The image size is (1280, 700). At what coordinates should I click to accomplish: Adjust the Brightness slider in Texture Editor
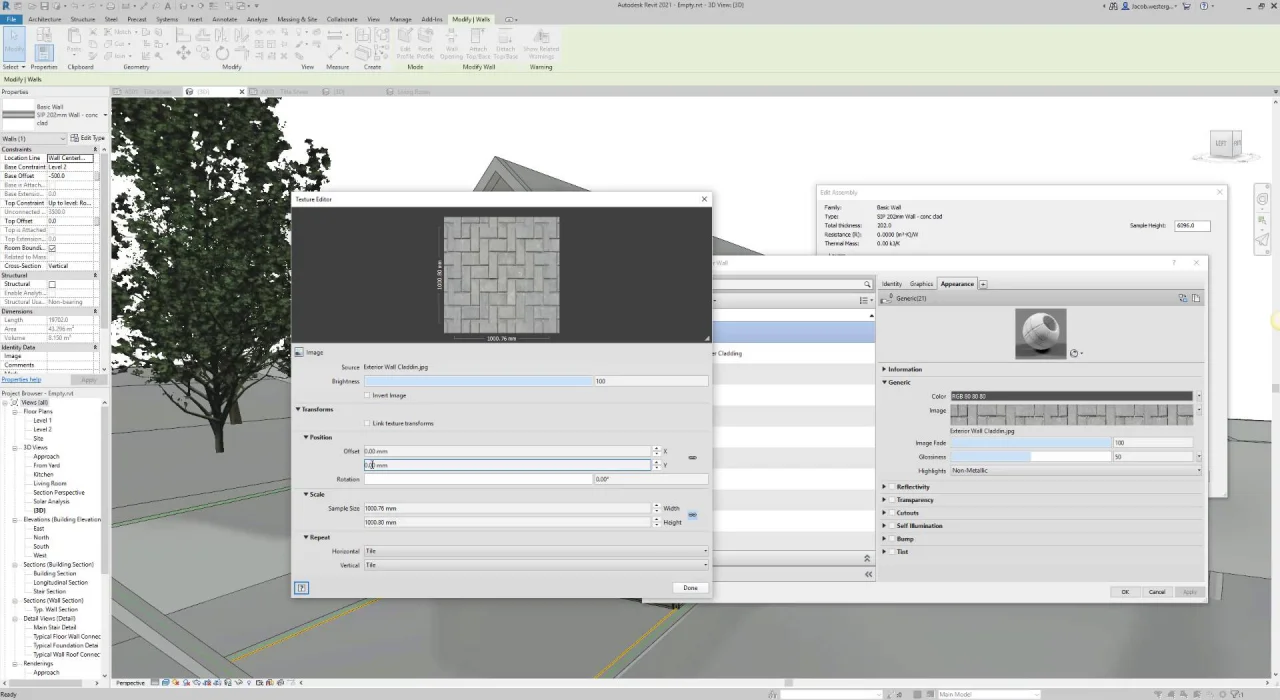(479, 381)
